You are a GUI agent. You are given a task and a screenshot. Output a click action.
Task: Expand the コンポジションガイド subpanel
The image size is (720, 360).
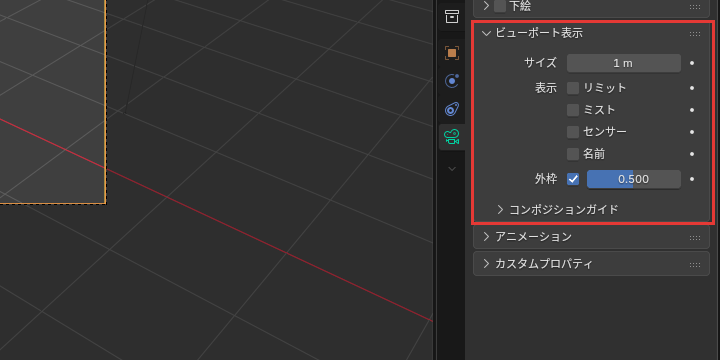point(501,210)
